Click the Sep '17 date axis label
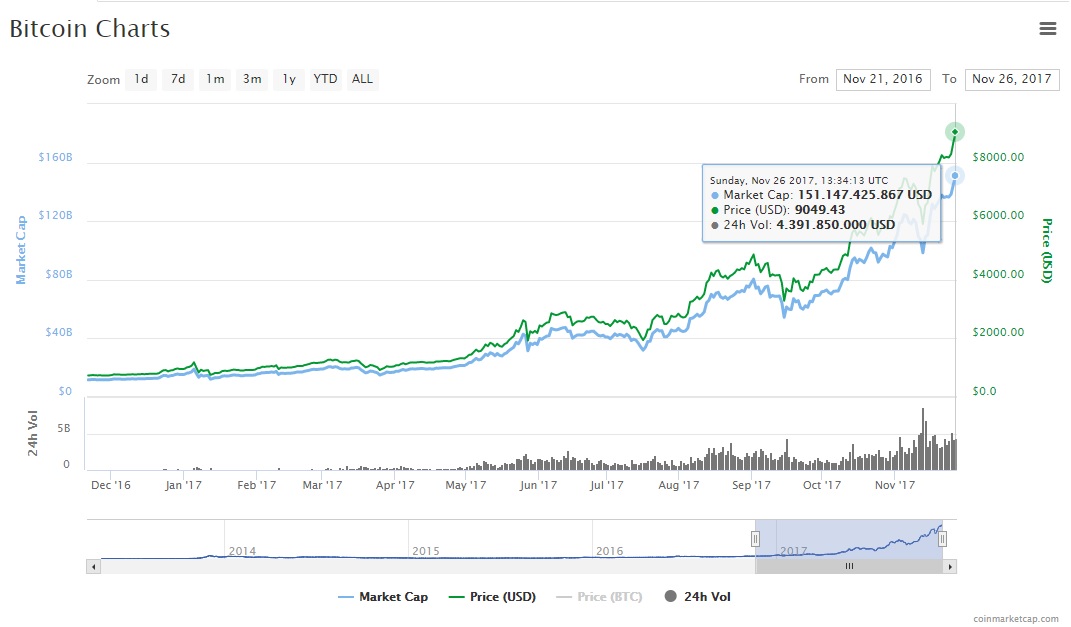The image size is (1071, 627). 751,485
